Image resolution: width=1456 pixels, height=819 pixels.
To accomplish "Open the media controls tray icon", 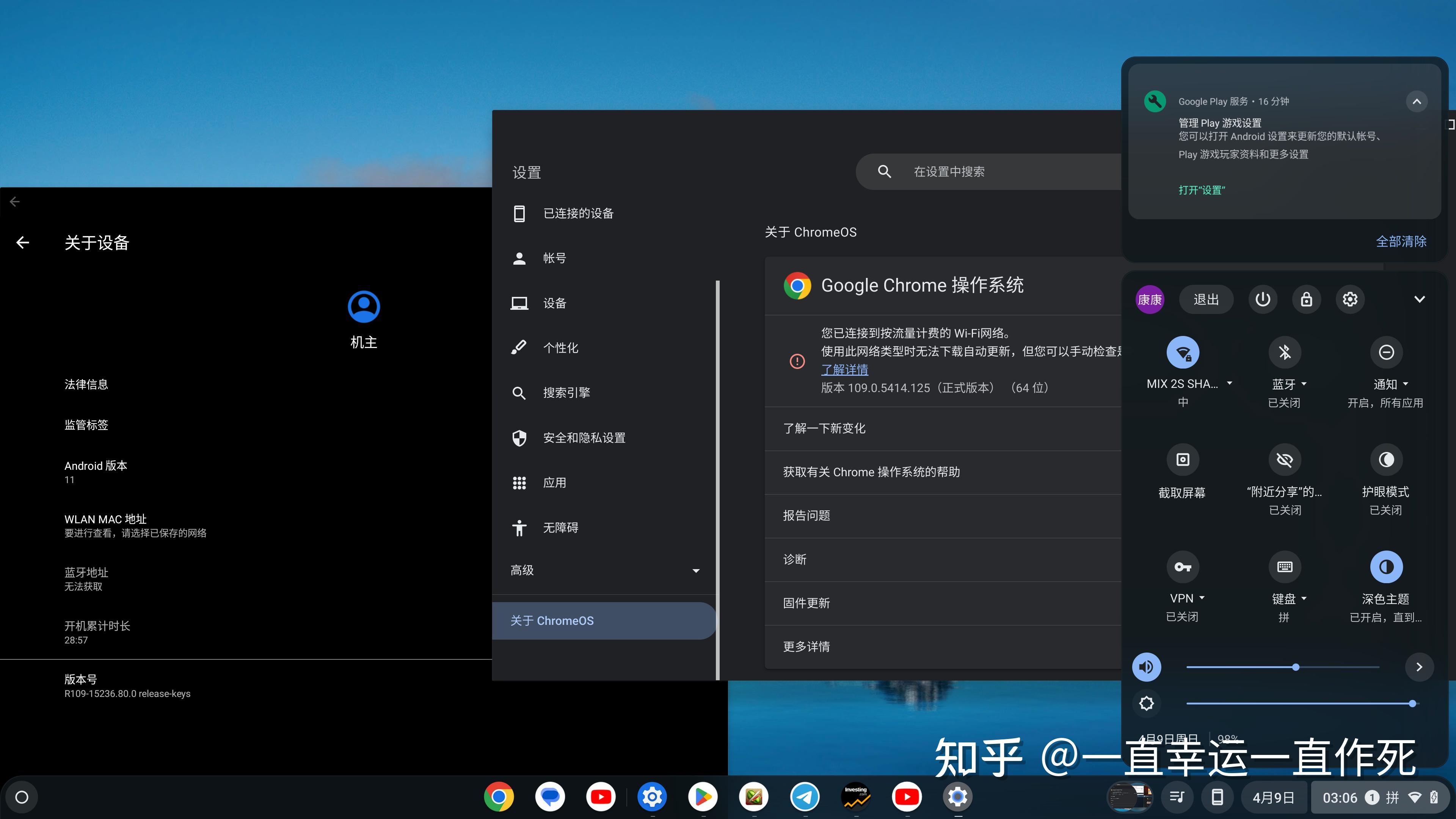I will (1177, 797).
